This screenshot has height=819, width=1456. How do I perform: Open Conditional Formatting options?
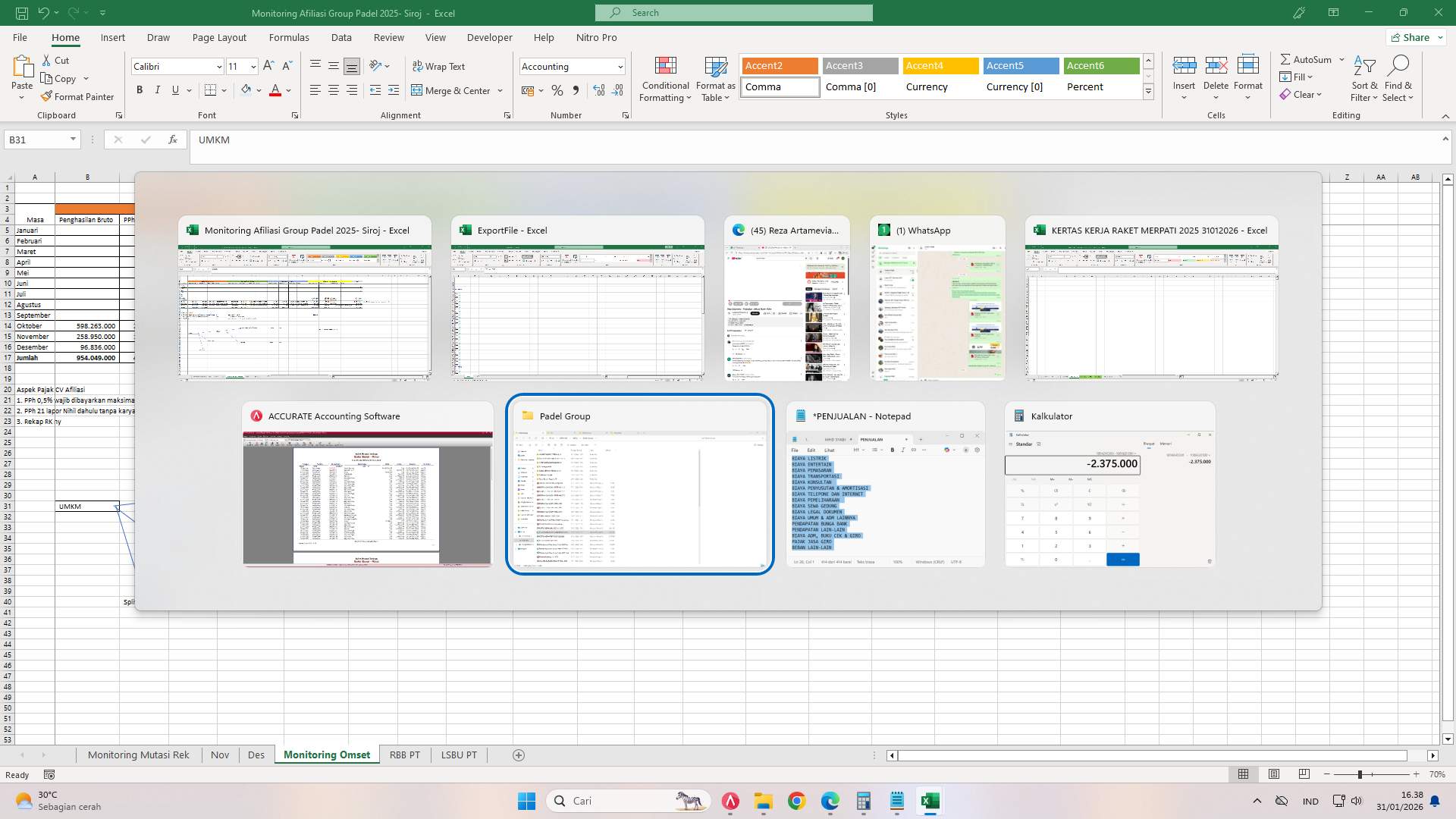coord(665,79)
